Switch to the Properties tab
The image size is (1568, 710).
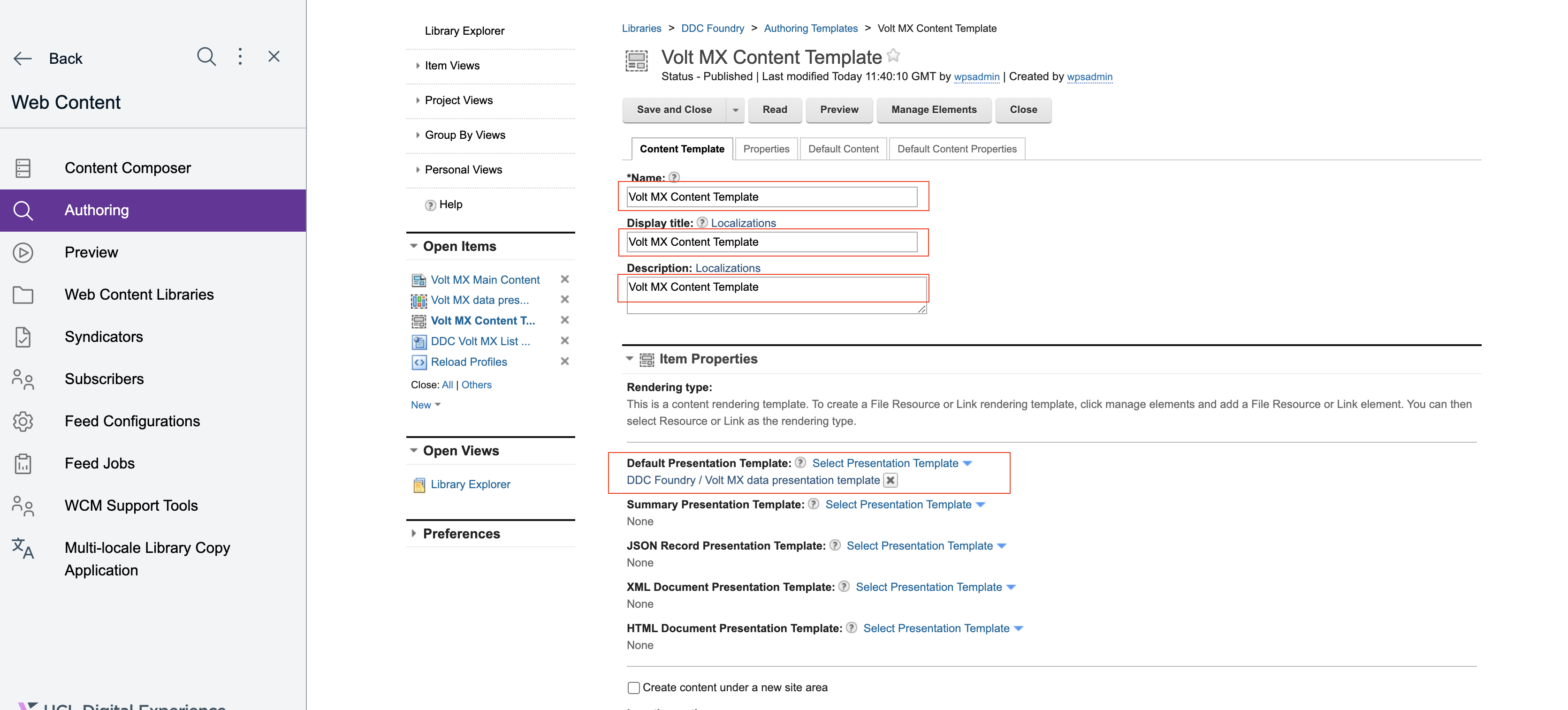click(766, 149)
